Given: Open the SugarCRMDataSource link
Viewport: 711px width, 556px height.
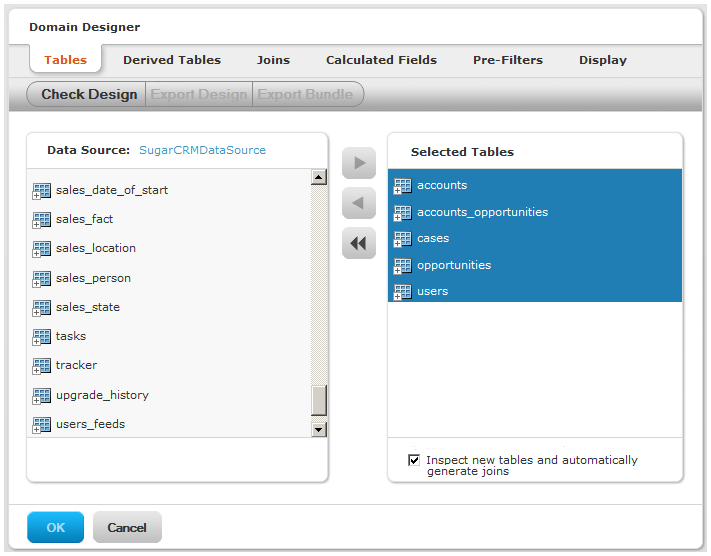Looking at the screenshot, I should click(x=202, y=150).
